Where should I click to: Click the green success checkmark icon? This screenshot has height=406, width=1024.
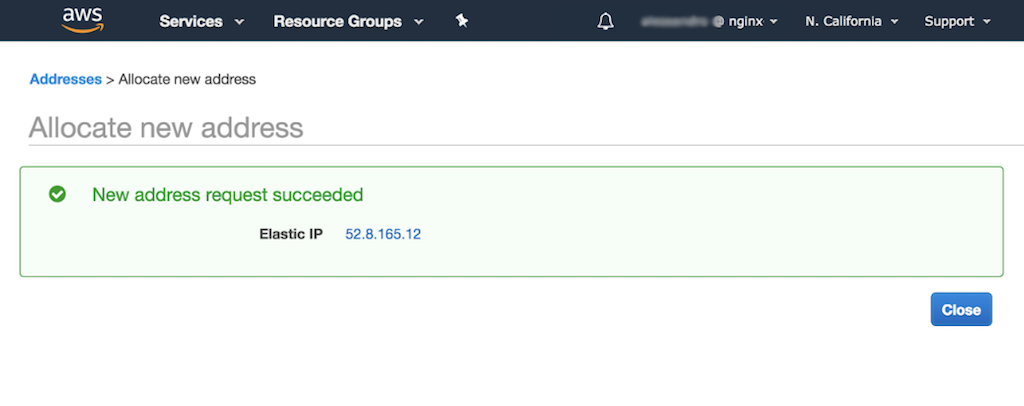click(x=58, y=194)
